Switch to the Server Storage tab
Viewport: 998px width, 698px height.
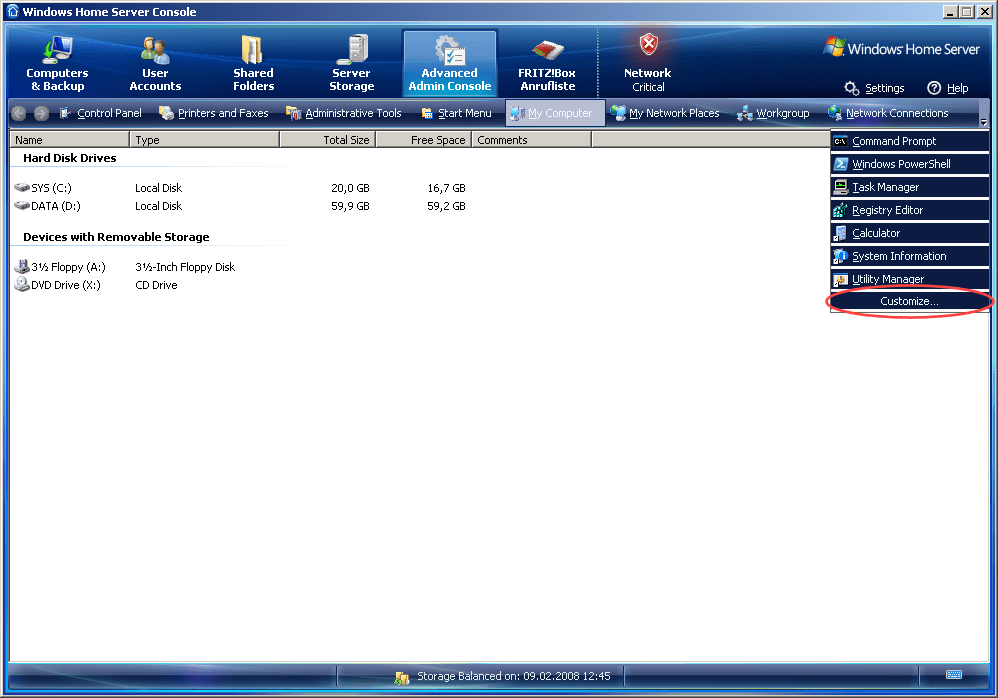351,64
